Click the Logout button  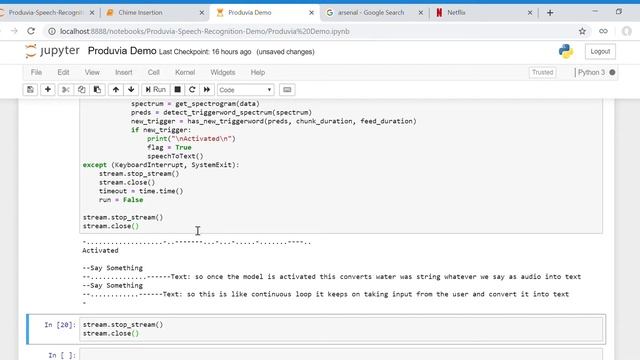pyautogui.click(x=600, y=51)
